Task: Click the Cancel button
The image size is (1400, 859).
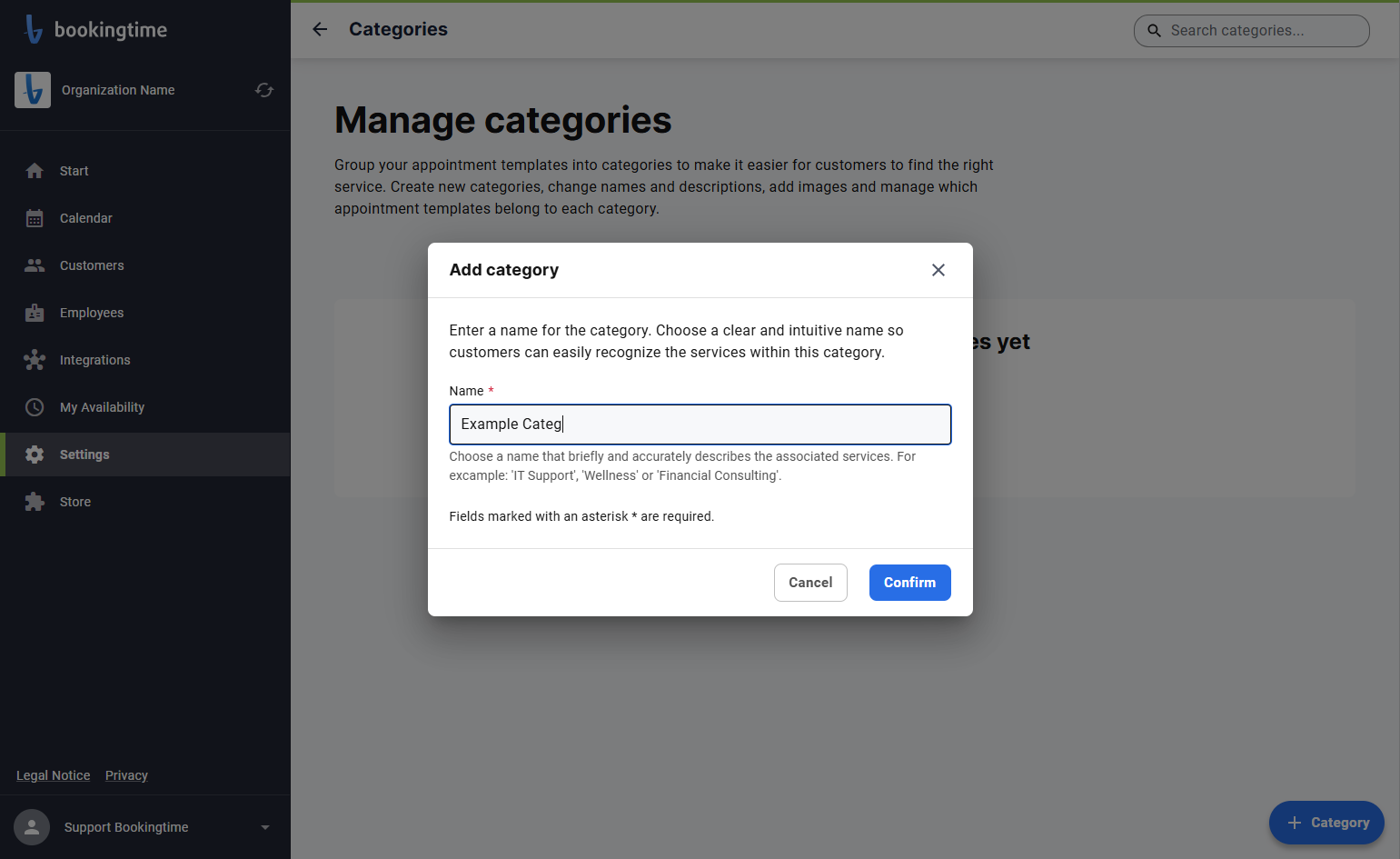Action: [810, 583]
